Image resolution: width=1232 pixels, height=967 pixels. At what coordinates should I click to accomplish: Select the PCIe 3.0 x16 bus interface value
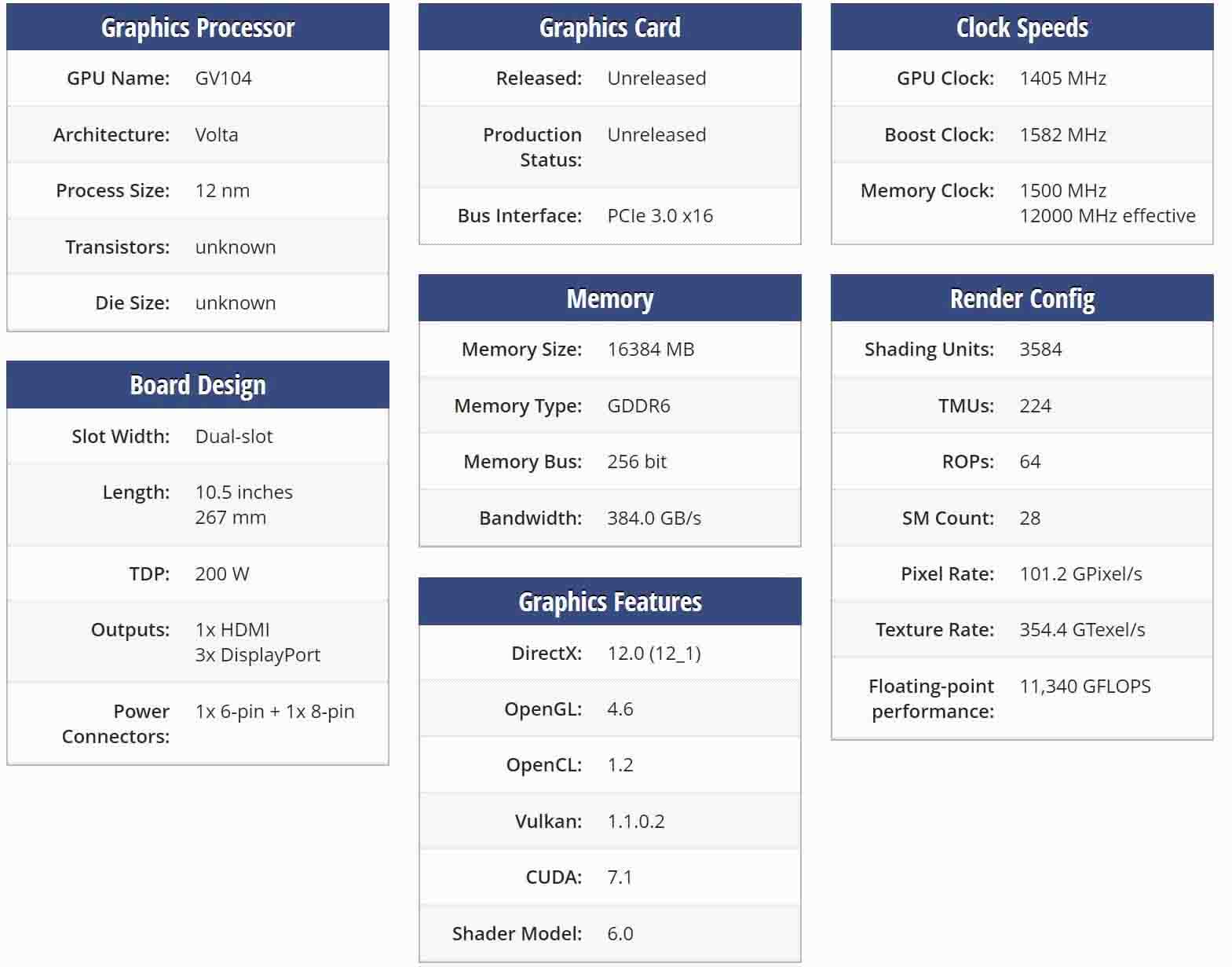click(660, 216)
